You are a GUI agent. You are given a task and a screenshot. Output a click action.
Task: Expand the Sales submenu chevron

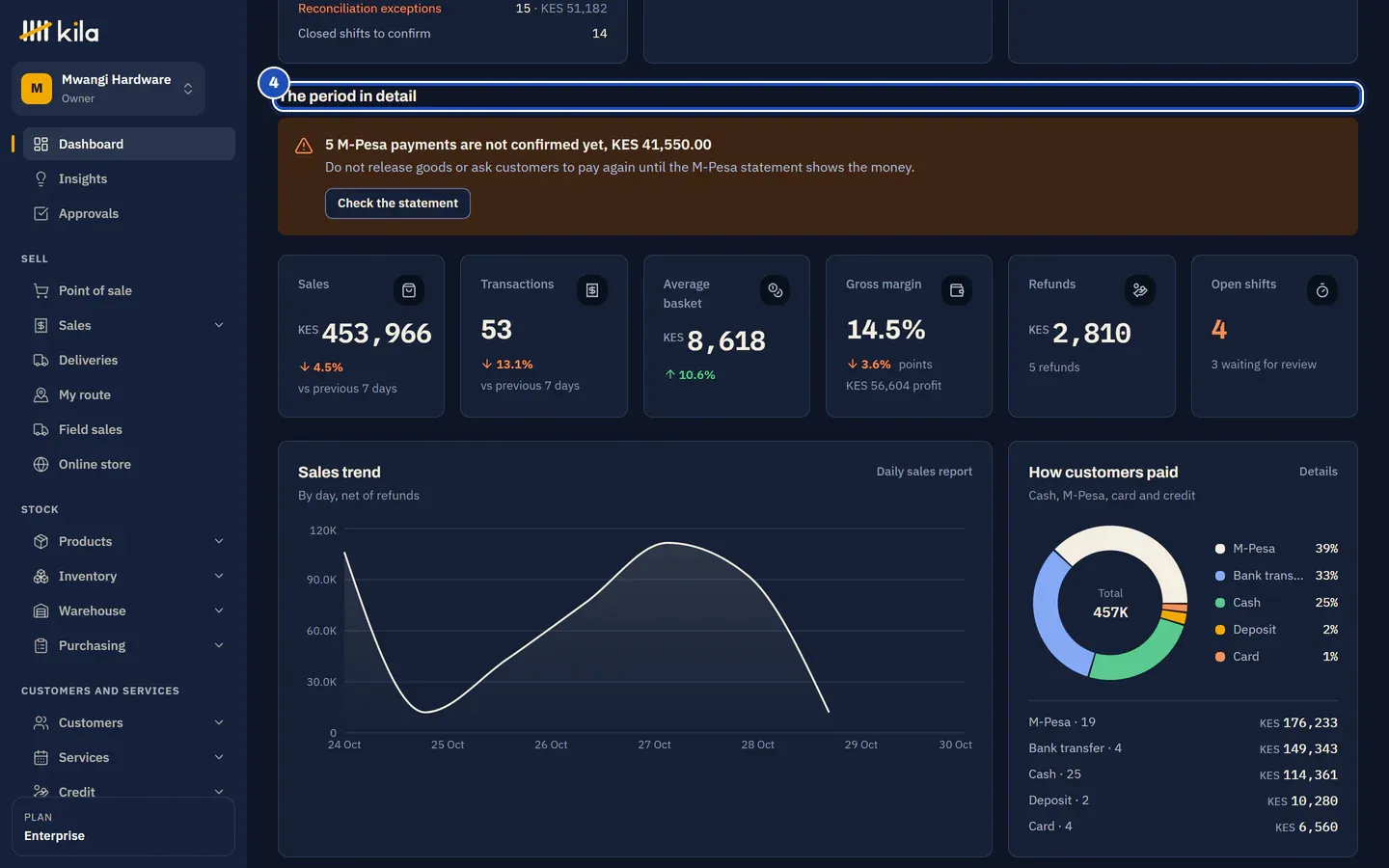point(219,325)
